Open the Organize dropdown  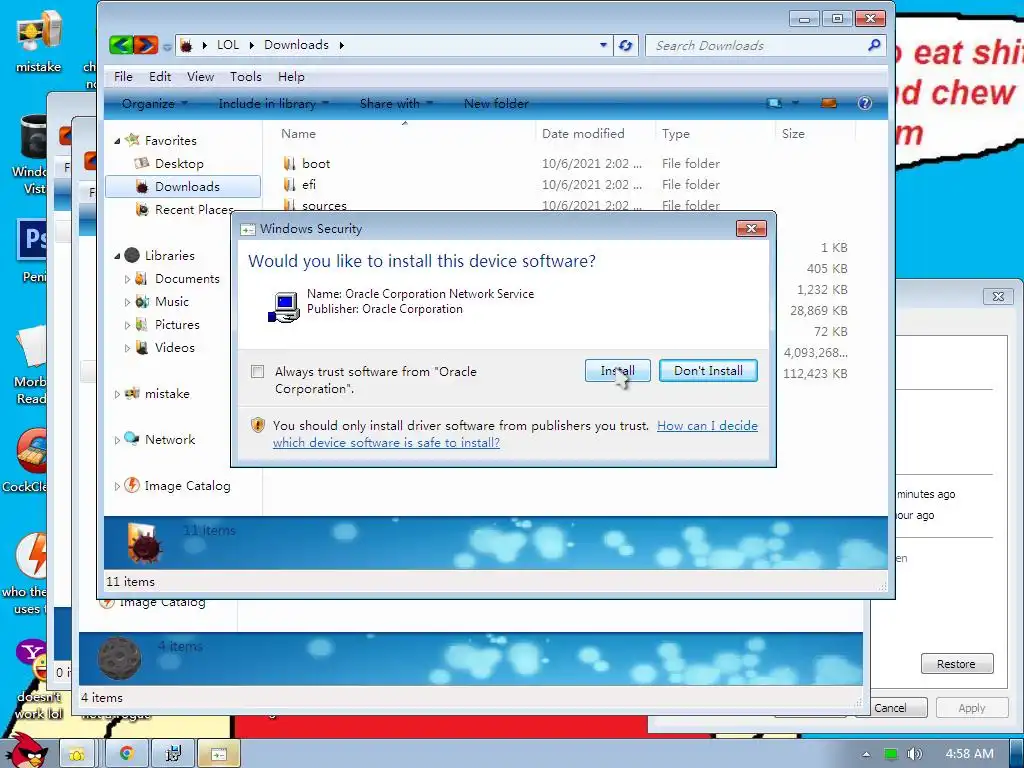click(154, 104)
